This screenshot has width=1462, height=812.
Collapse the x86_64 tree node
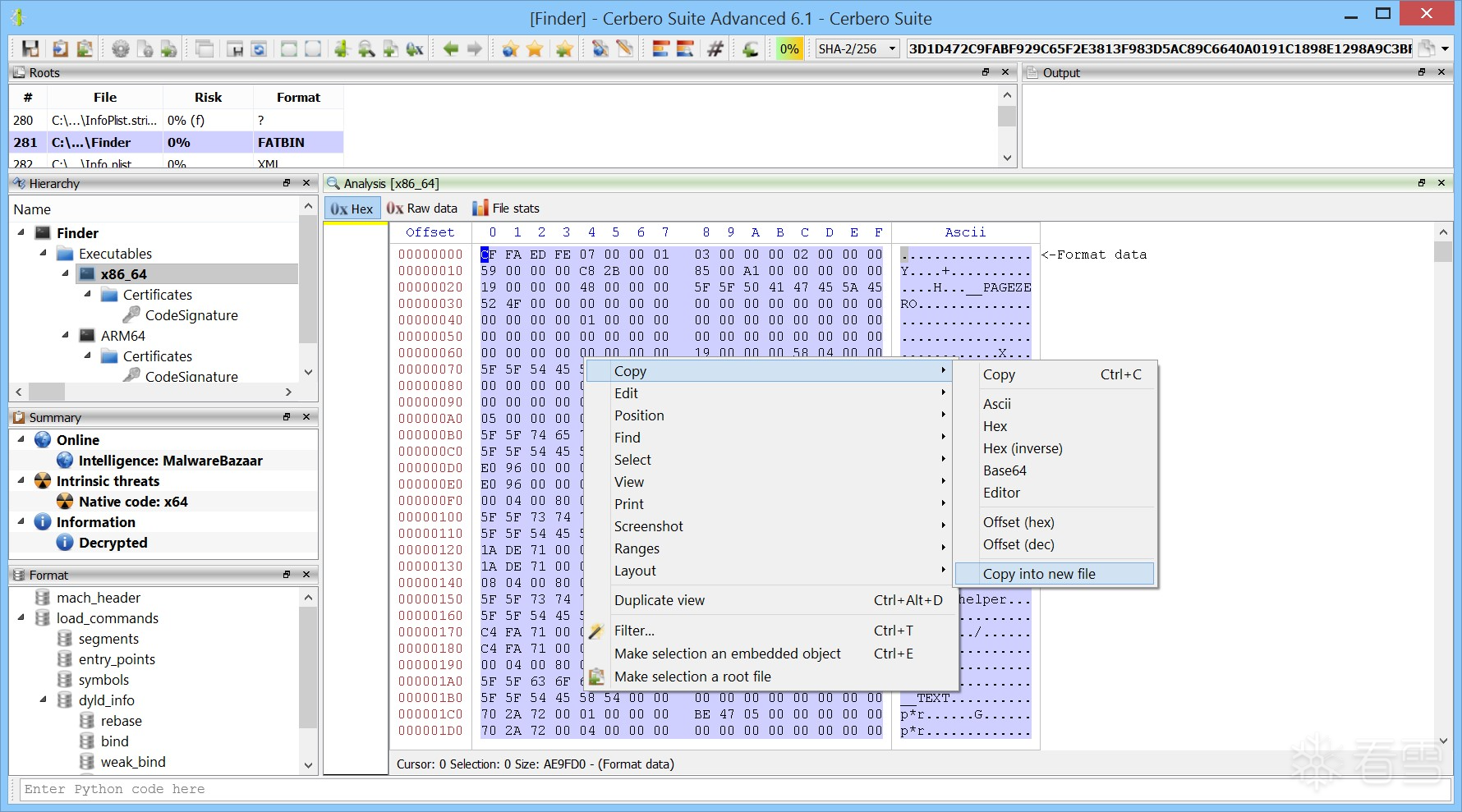66,274
